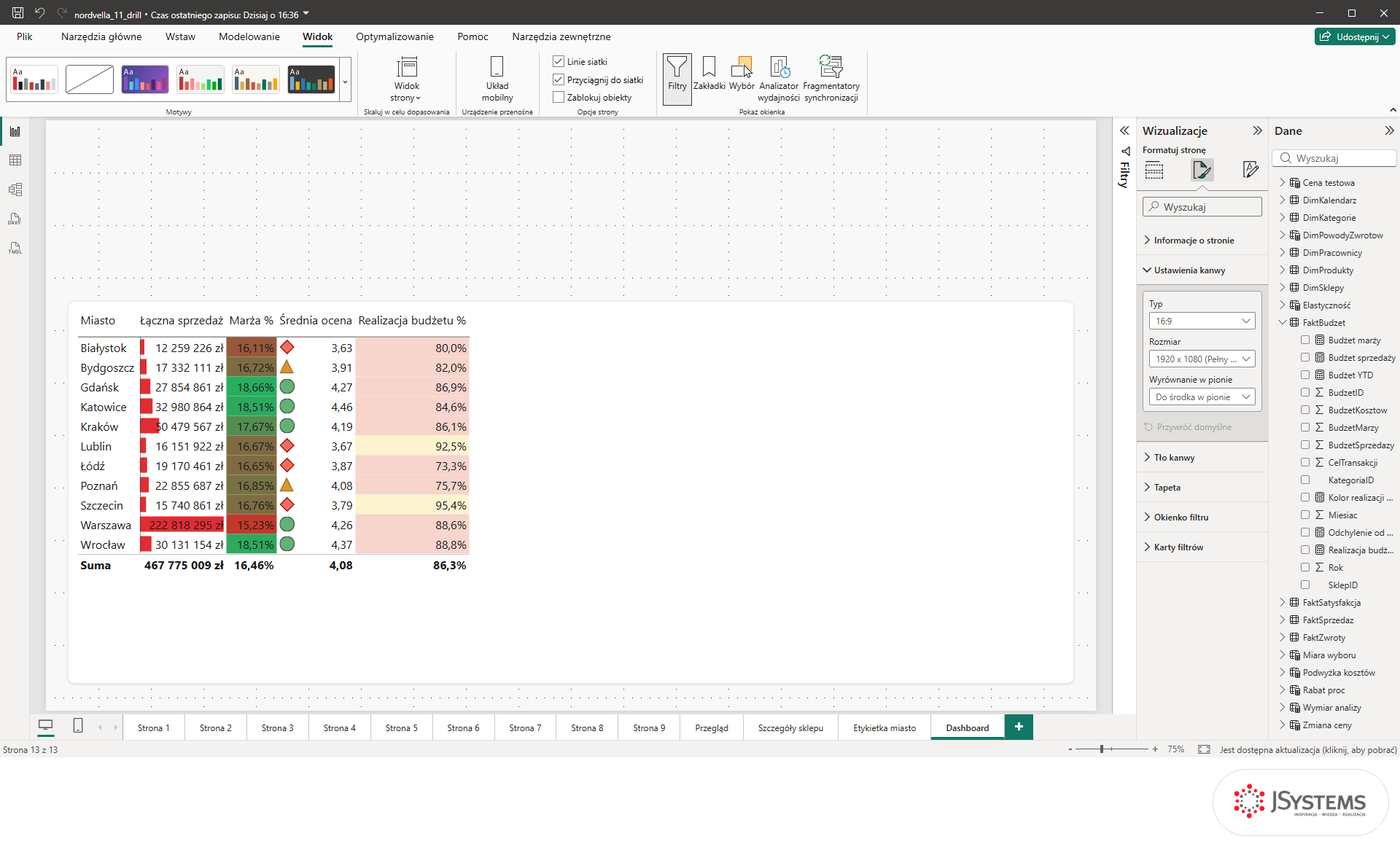
Task: Open the Rozmiar 1920 x 1080 dropdown
Action: coord(1202,359)
